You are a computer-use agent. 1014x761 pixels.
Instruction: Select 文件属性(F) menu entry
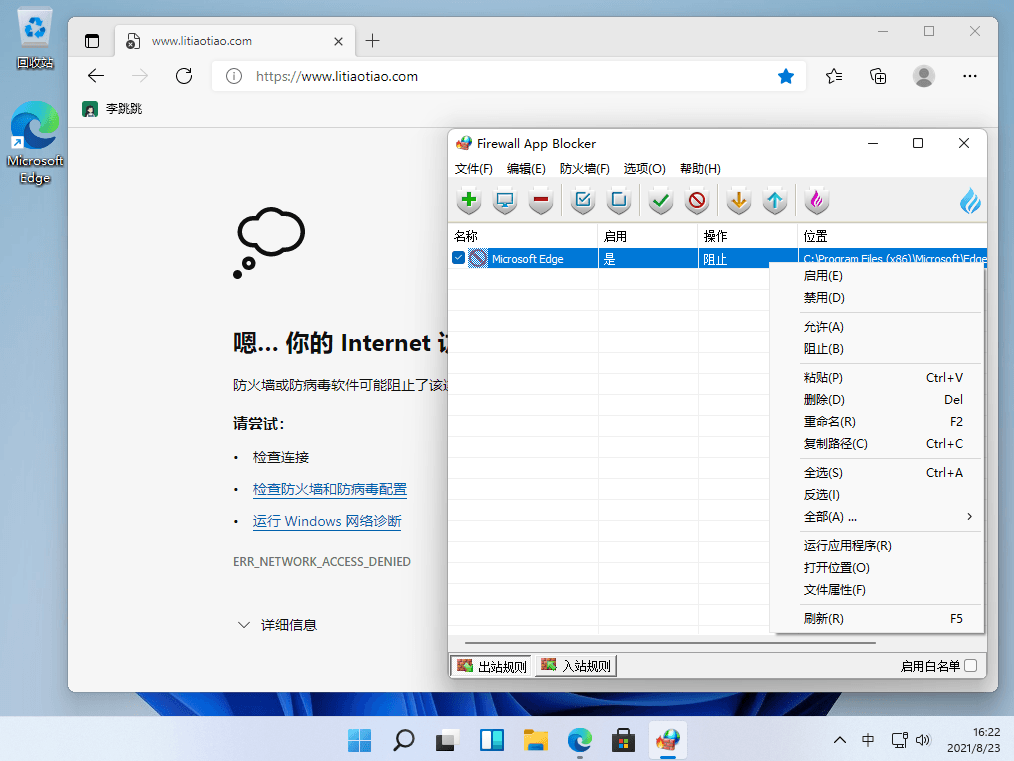[x=876, y=590]
